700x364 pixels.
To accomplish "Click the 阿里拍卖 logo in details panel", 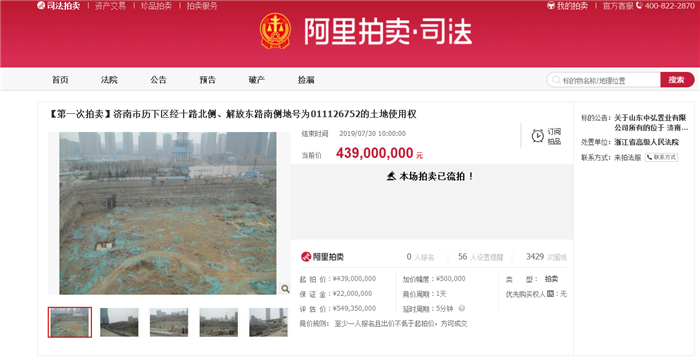I will (322, 256).
